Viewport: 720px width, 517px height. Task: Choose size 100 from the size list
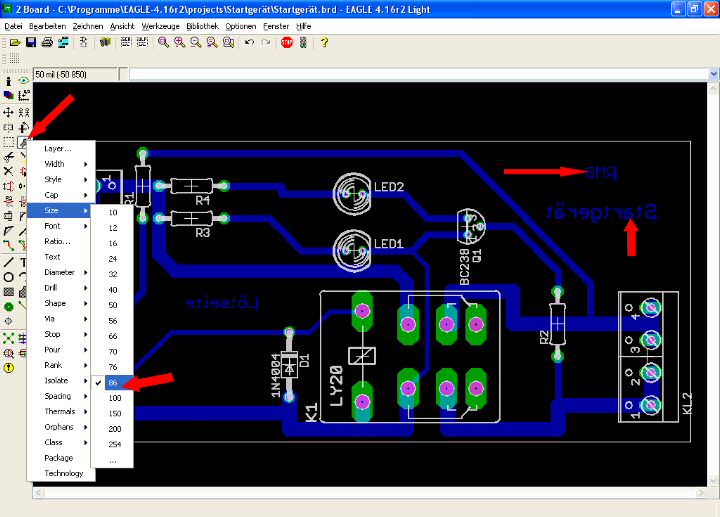pyautogui.click(x=113, y=398)
